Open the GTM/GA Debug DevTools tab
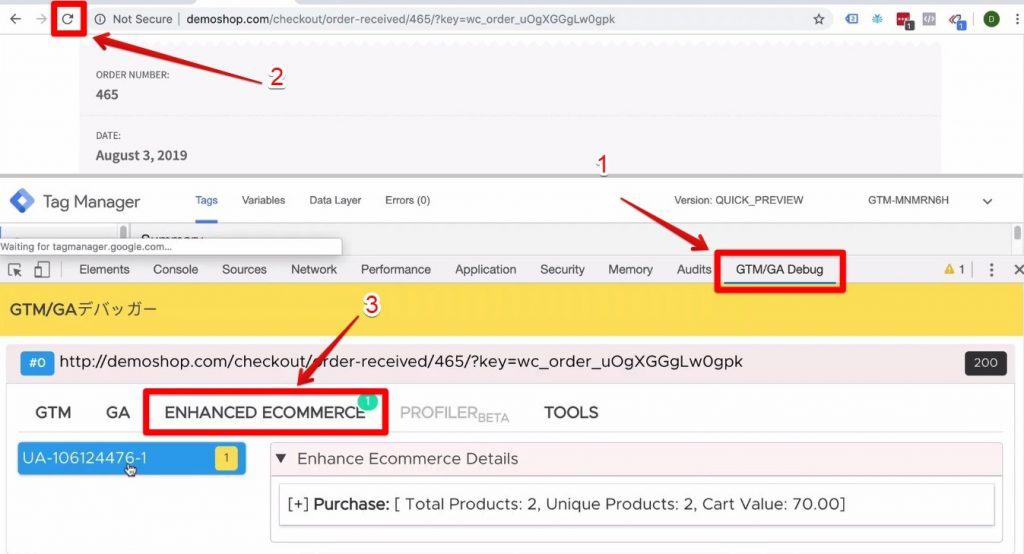 pos(779,270)
